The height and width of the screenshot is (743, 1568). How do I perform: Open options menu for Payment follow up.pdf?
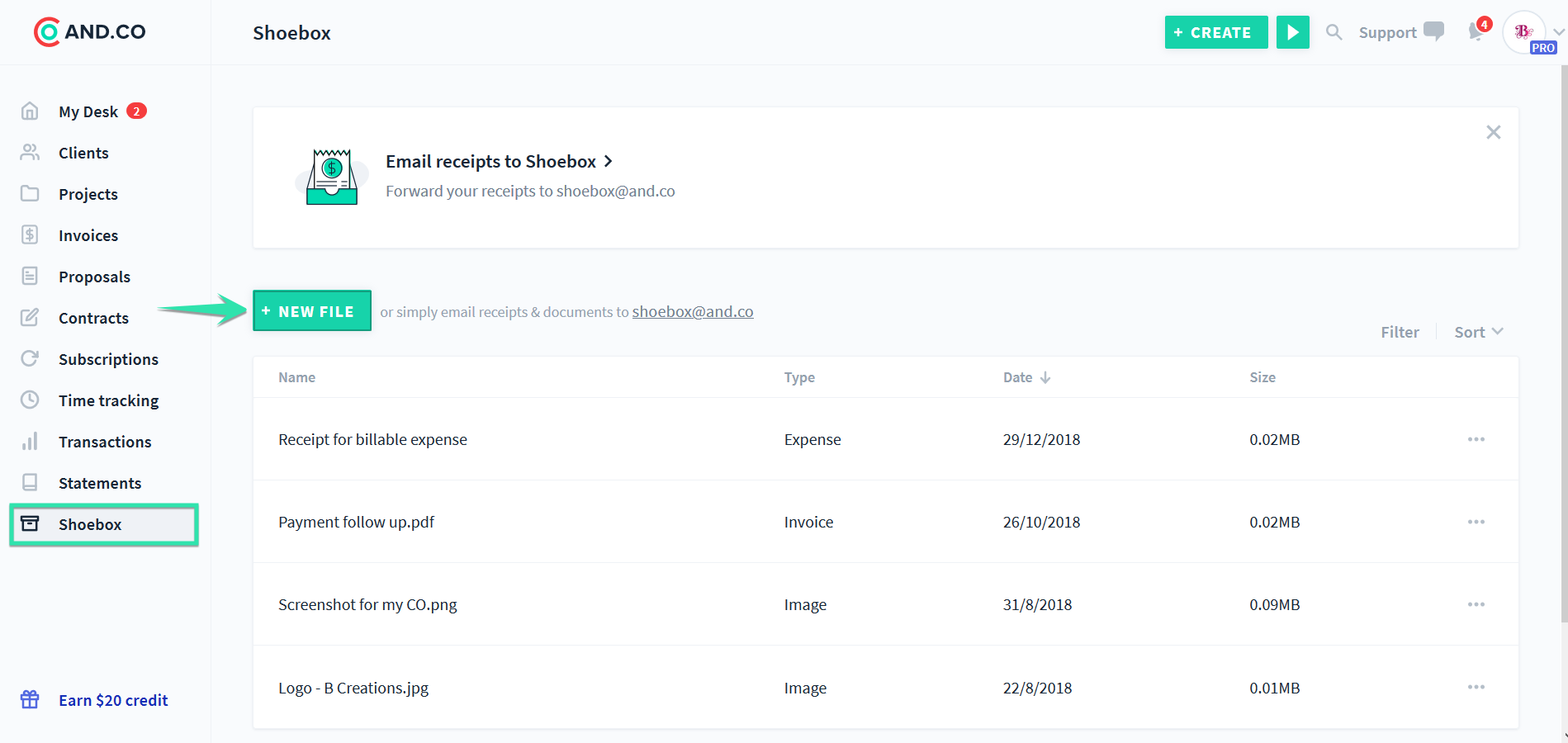click(1476, 522)
